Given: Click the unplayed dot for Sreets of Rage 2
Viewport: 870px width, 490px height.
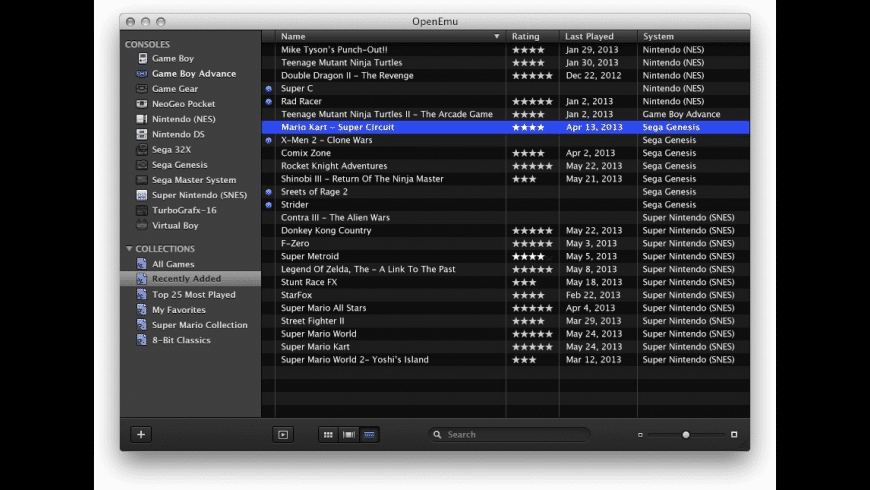Looking at the screenshot, I should click(x=269, y=192).
